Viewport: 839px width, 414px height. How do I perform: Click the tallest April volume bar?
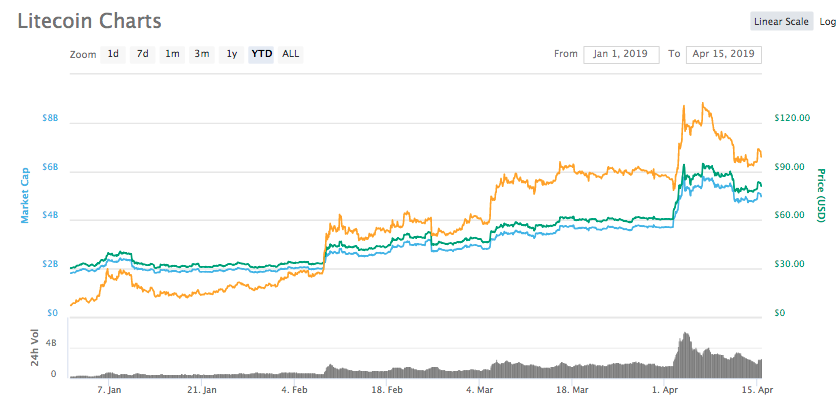click(684, 355)
